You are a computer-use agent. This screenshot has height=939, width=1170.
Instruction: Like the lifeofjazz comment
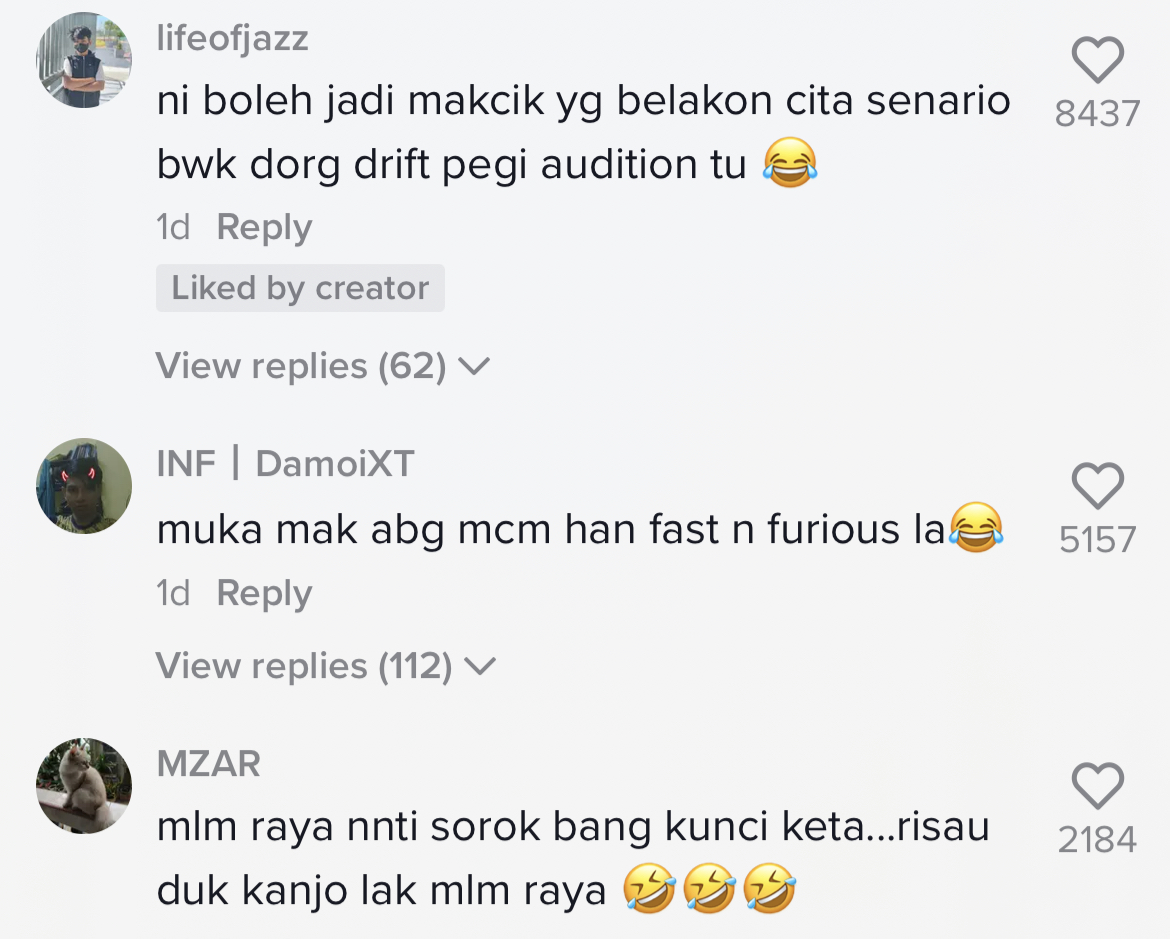tap(1097, 62)
